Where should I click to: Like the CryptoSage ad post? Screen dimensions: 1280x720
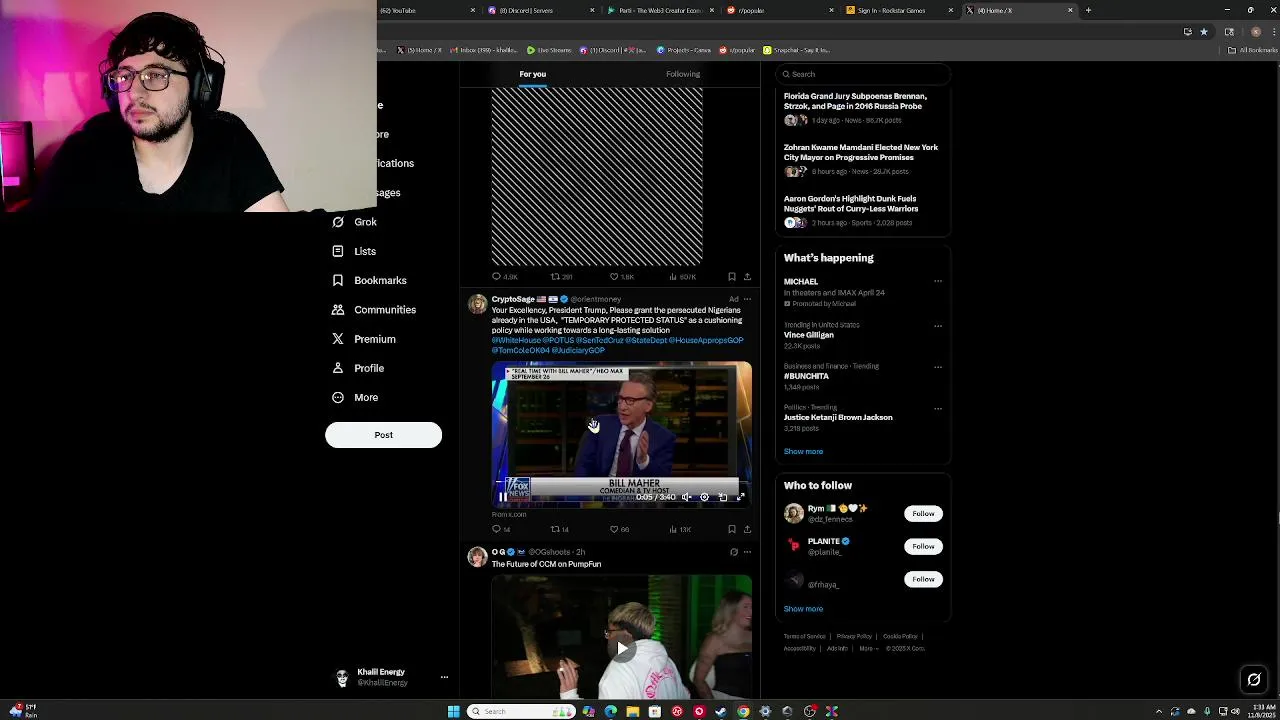pos(619,529)
